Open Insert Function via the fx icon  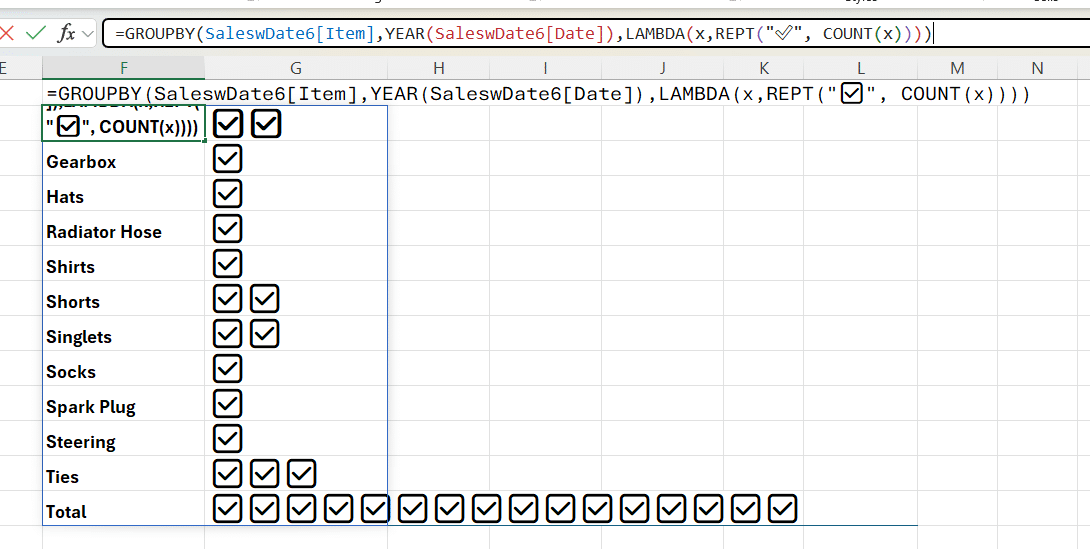[x=66, y=33]
